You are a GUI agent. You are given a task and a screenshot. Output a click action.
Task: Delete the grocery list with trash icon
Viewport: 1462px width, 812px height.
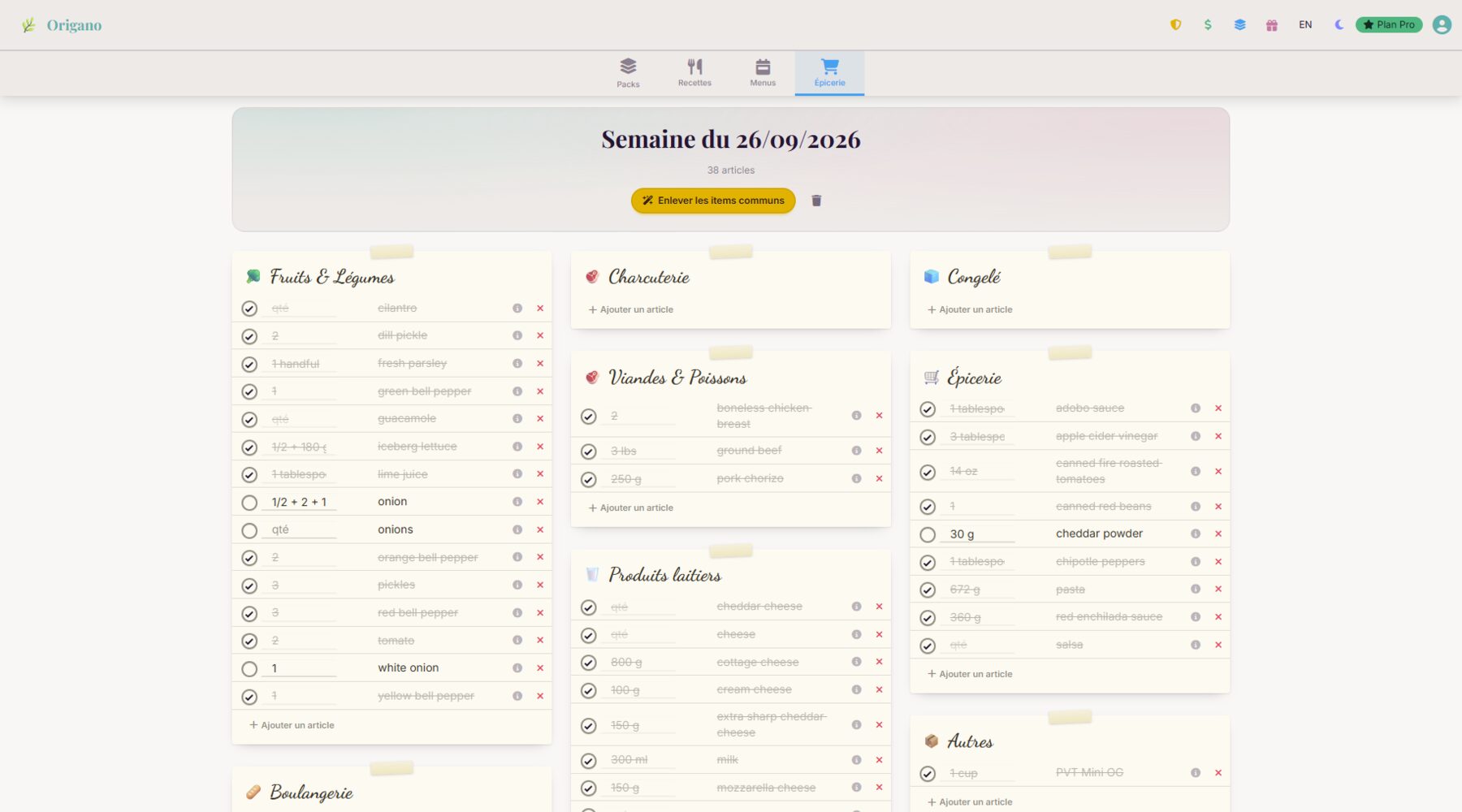pos(816,201)
